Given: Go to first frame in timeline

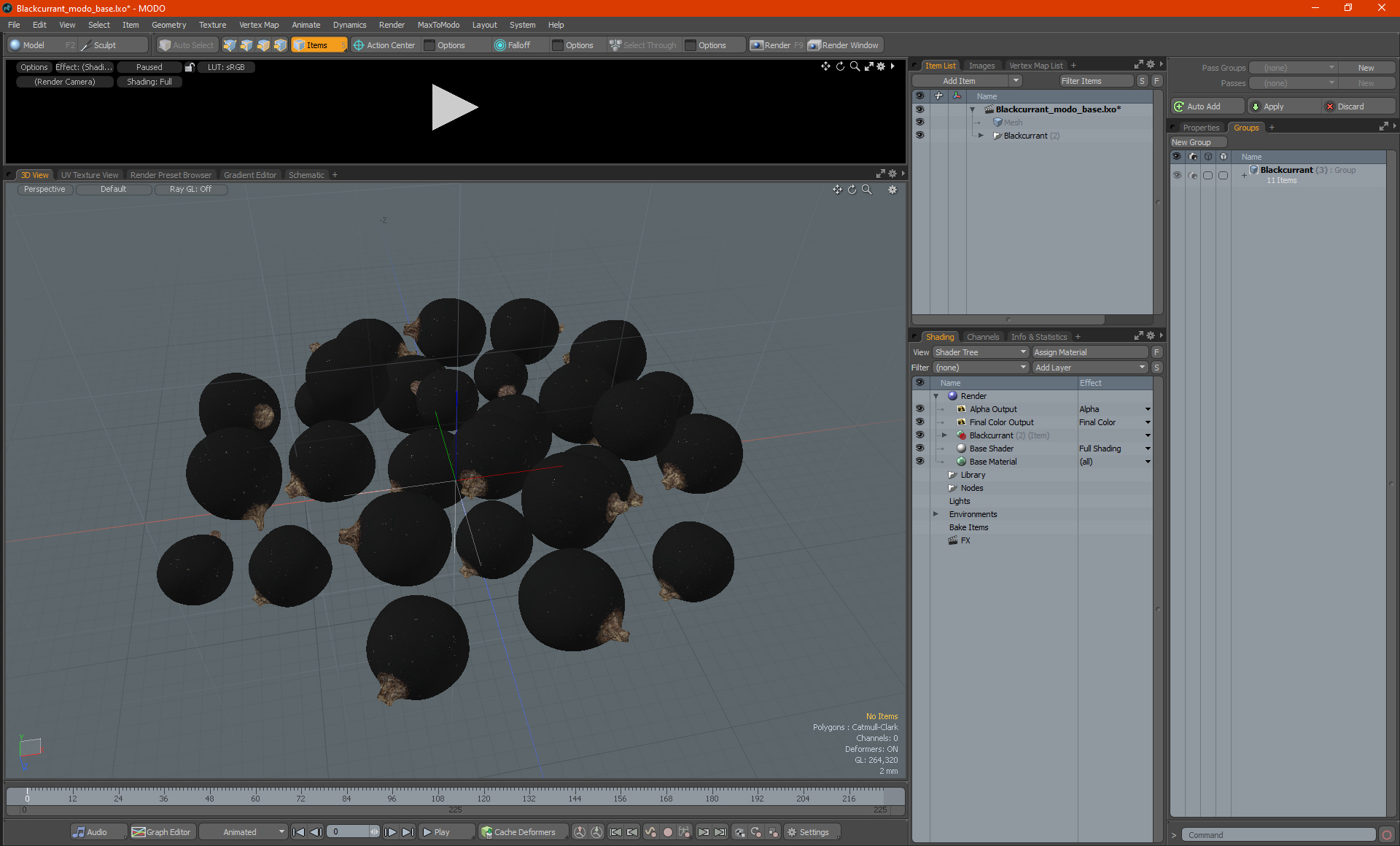Looking at the screenshot, I should point(299,832).
